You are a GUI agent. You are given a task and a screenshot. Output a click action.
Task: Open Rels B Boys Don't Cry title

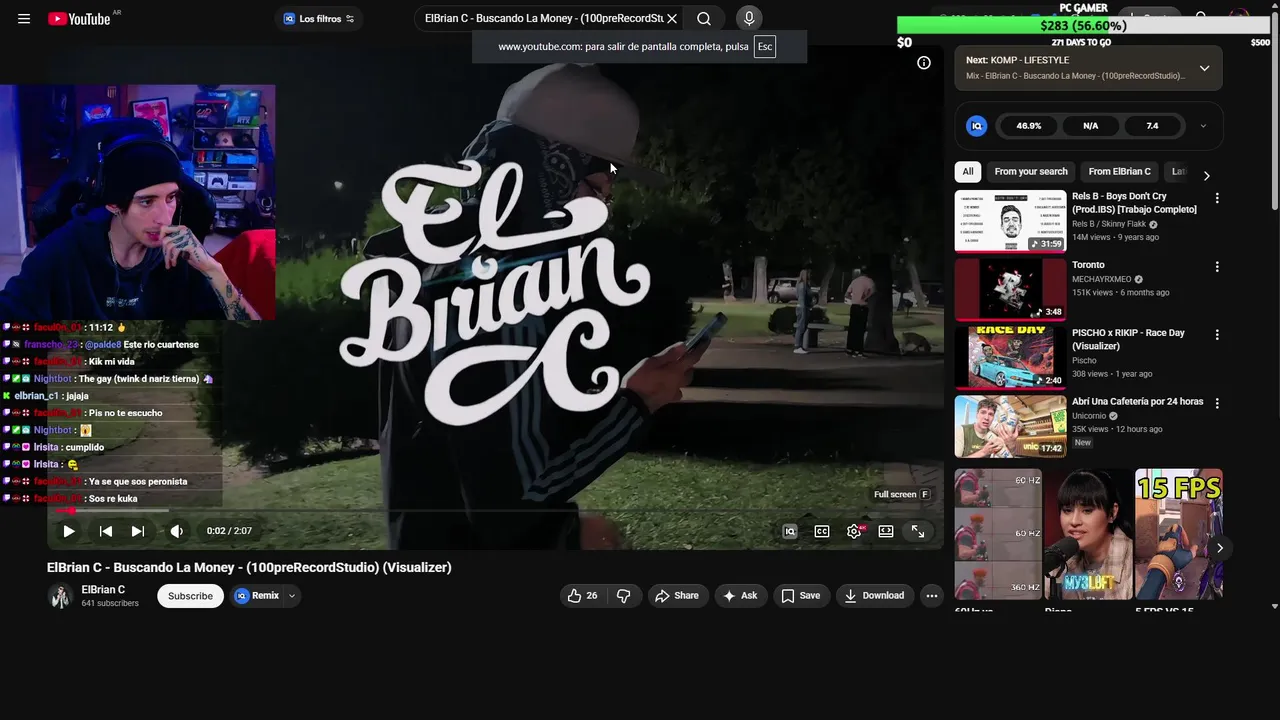1134,203
